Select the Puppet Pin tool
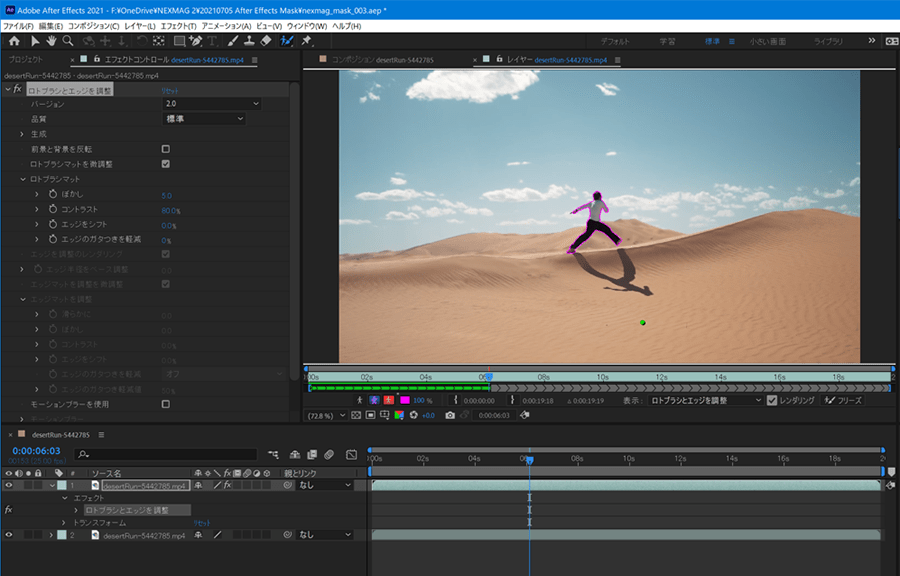 coord(306,41)
